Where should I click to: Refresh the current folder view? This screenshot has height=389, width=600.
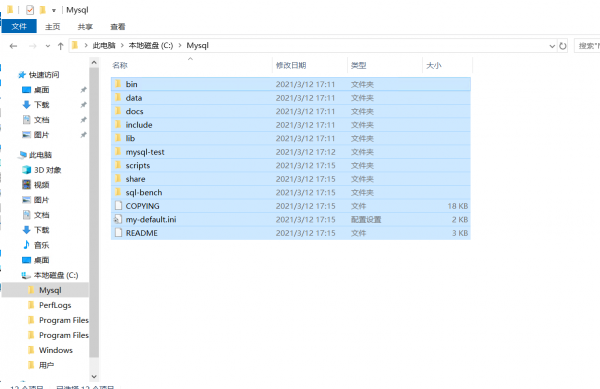point(562,46)
